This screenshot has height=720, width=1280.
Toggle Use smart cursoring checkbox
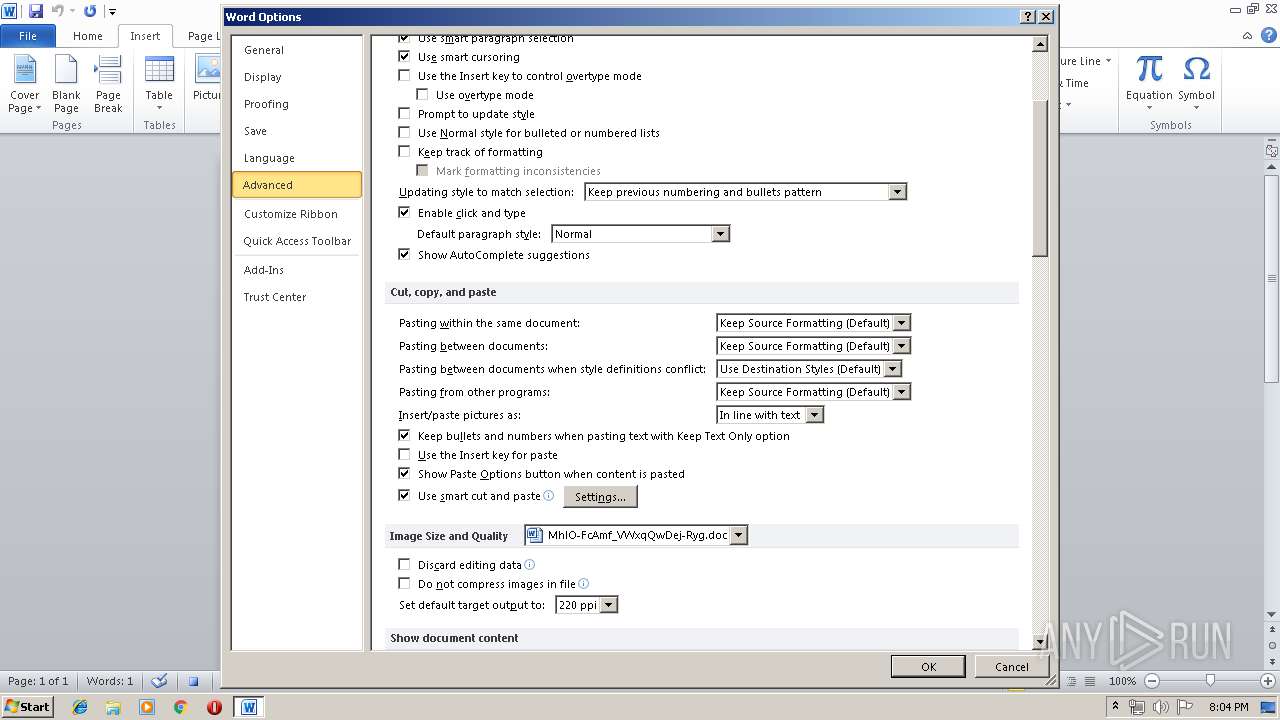[404, 57]
